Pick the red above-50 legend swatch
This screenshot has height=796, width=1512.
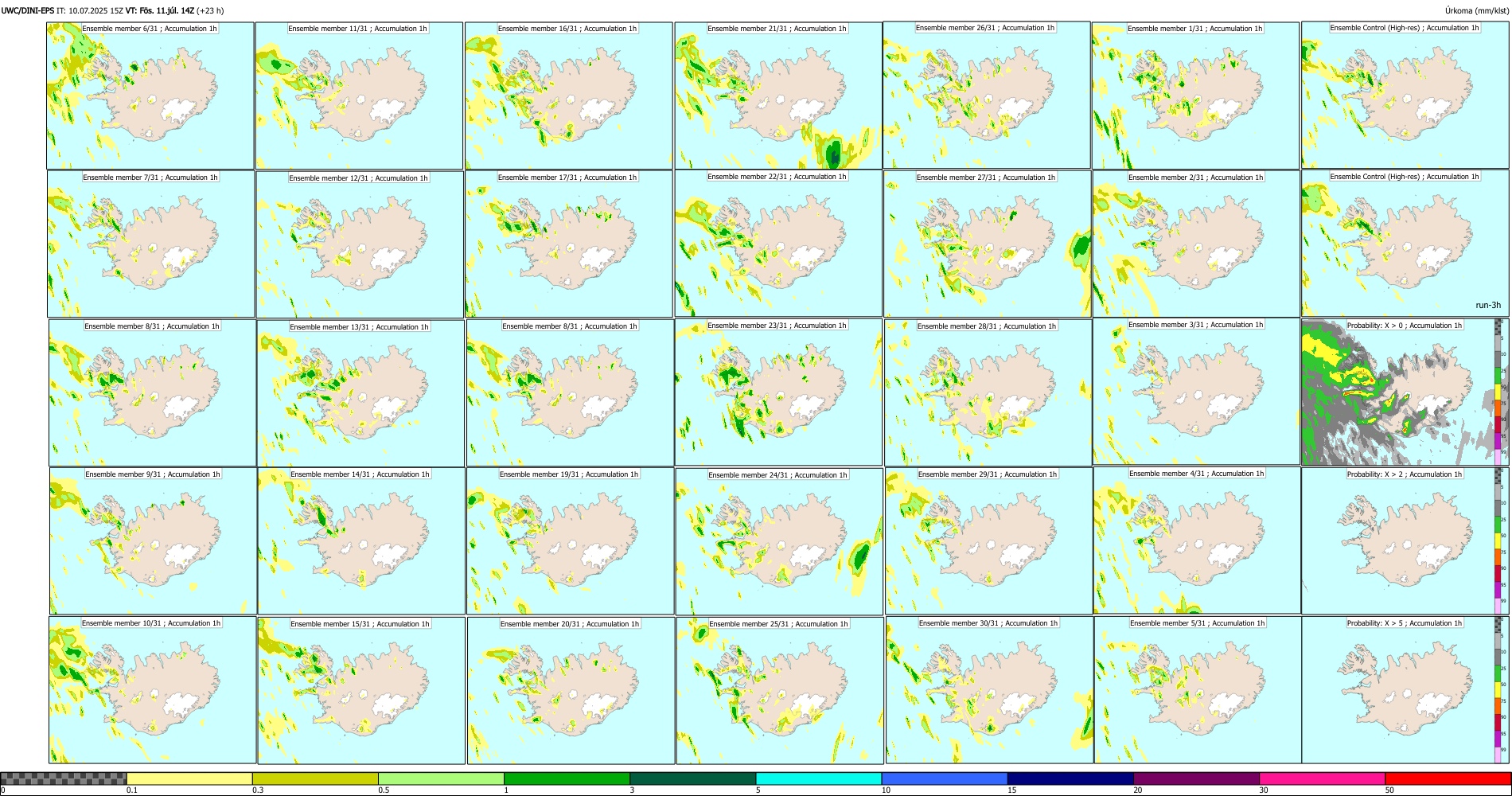coord(1448,778)
